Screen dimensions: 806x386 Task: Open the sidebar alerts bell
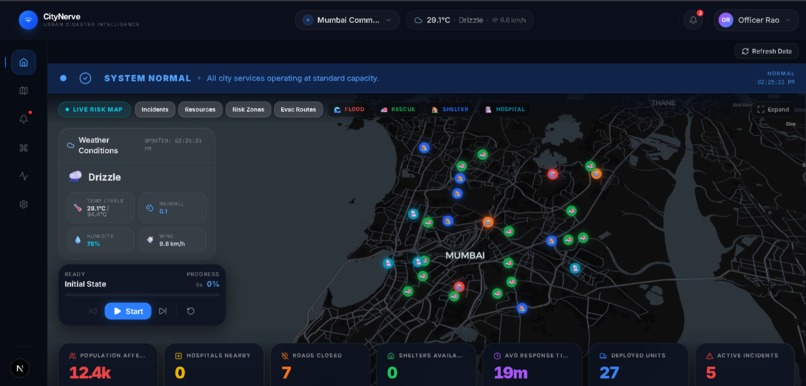pyautogui.click(x=23, y=119)
